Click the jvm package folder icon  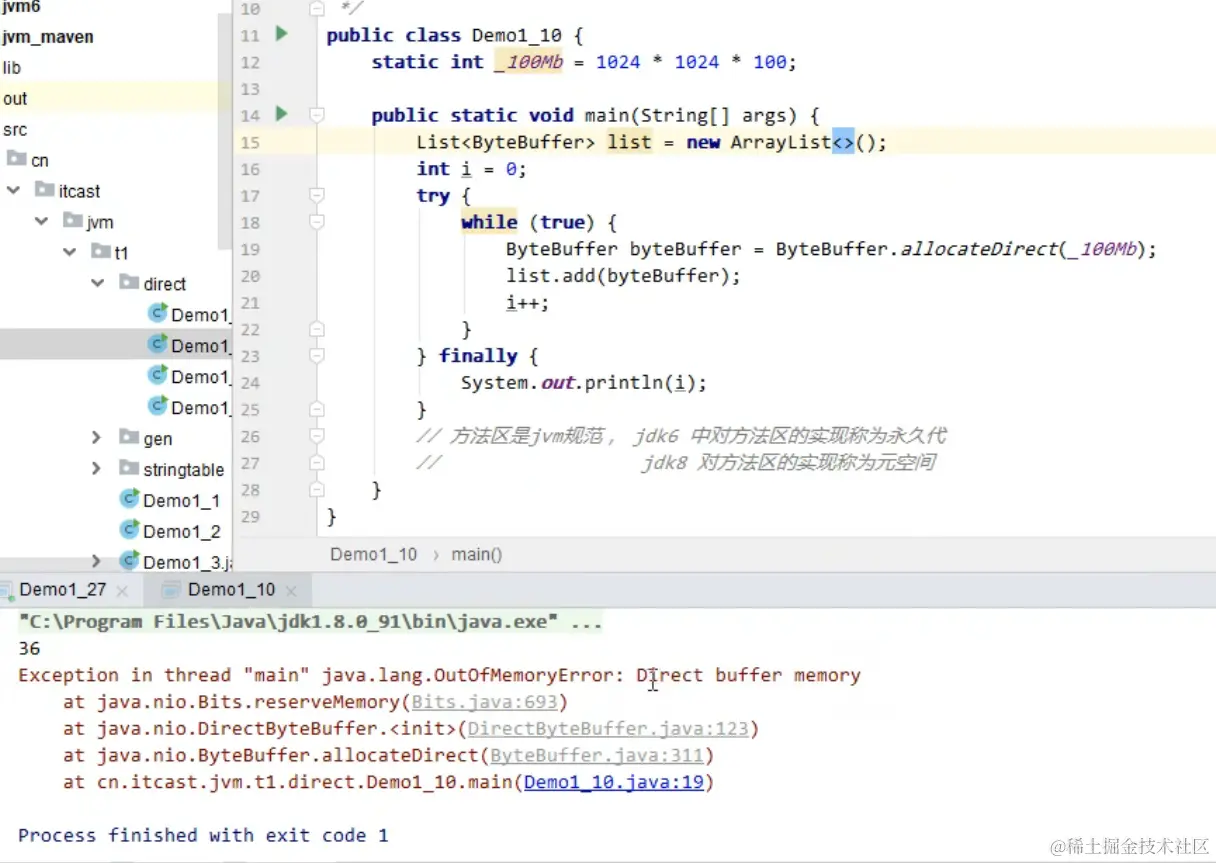pos(72,221)
